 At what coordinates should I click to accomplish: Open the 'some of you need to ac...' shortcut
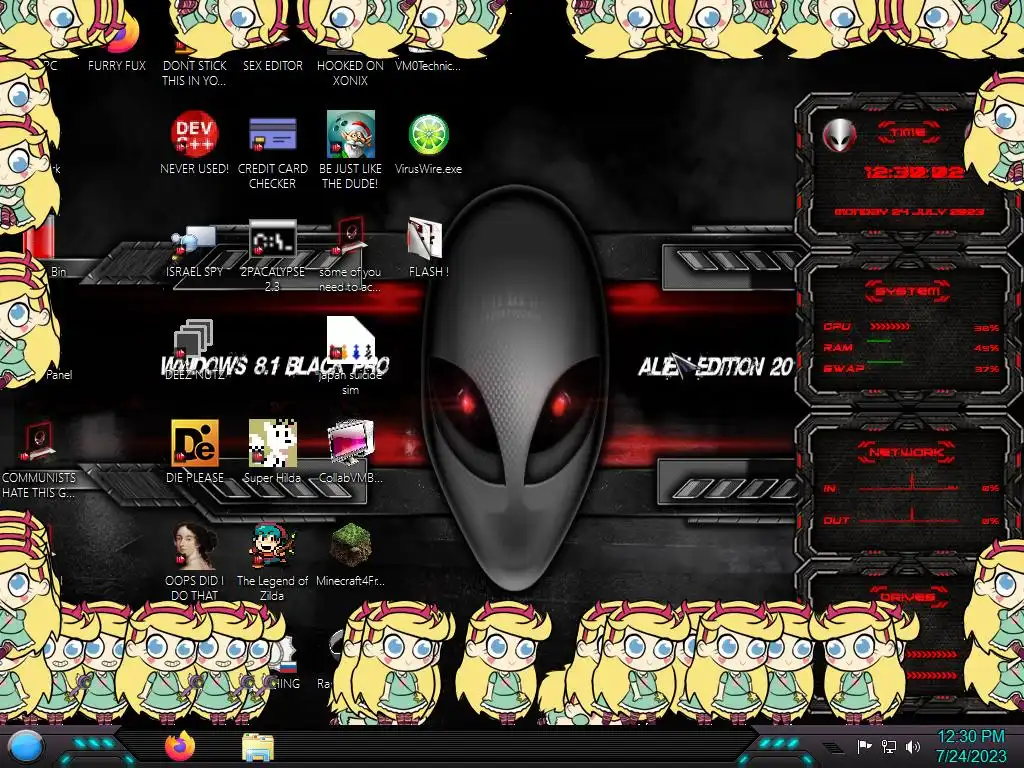351,236
